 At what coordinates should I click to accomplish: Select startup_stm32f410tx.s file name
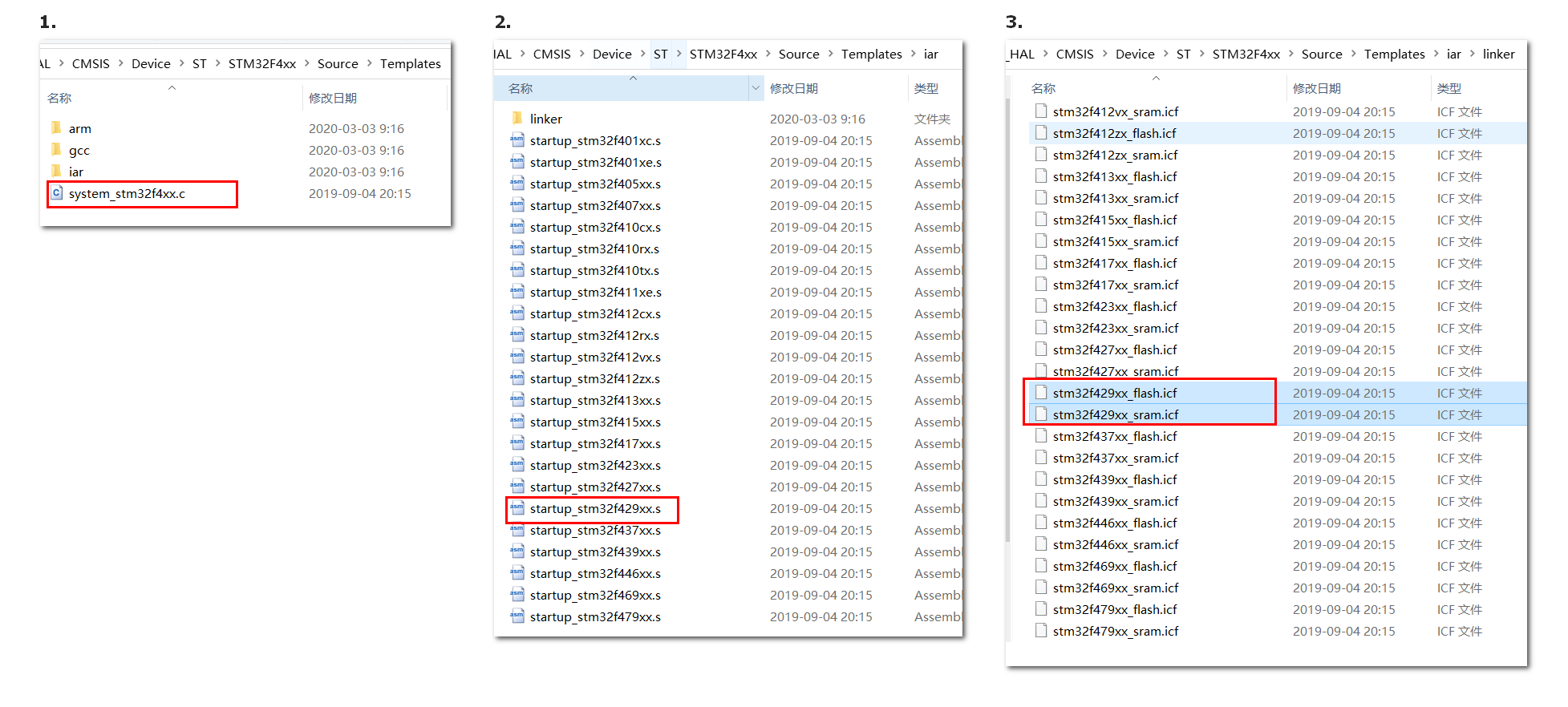[x=594, y=270]
